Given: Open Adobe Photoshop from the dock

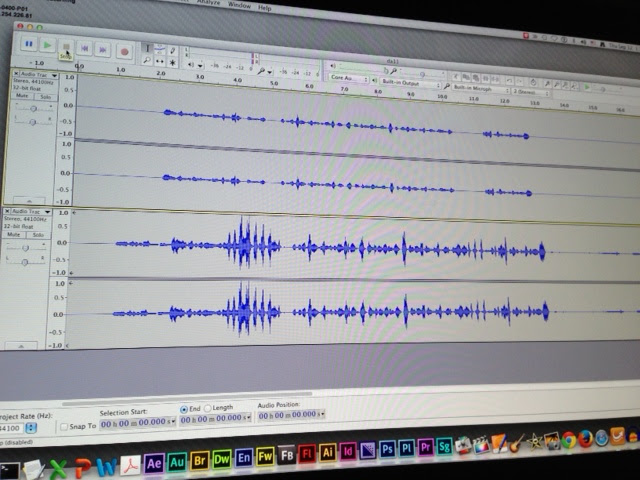Looking at the screenshot, I should (x=387, y=449).
